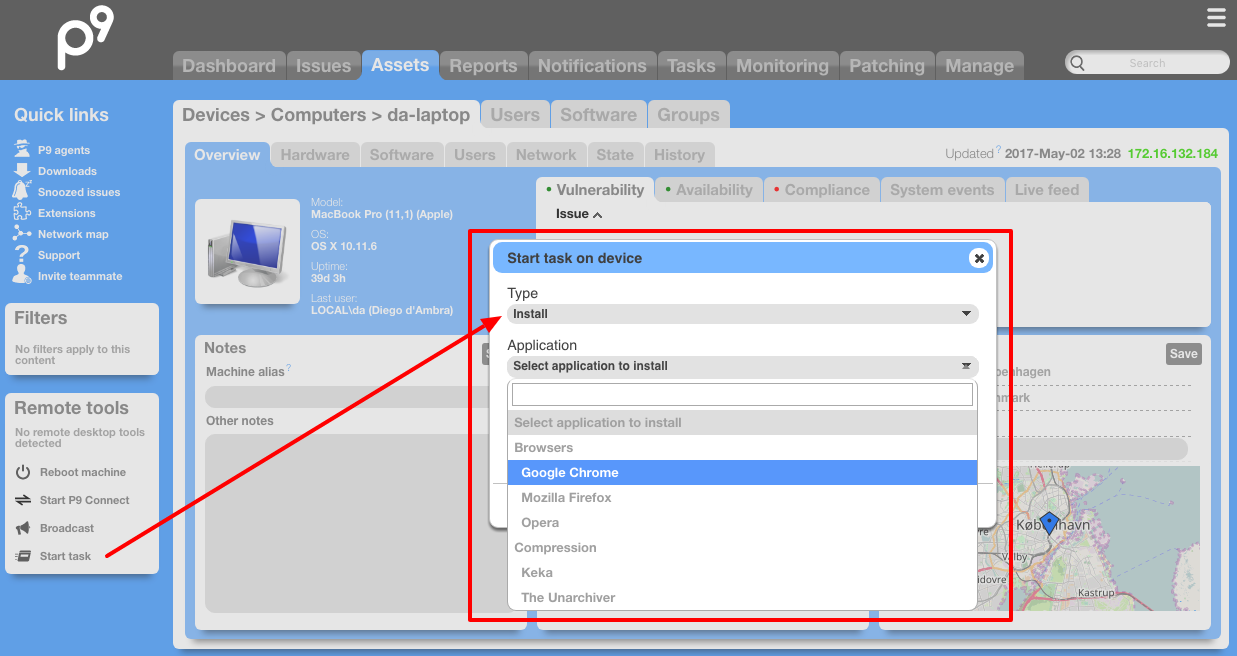This screenshot has height=656, width=1237.
Task: Click the Support question mark icon
Action: point(22,255)
